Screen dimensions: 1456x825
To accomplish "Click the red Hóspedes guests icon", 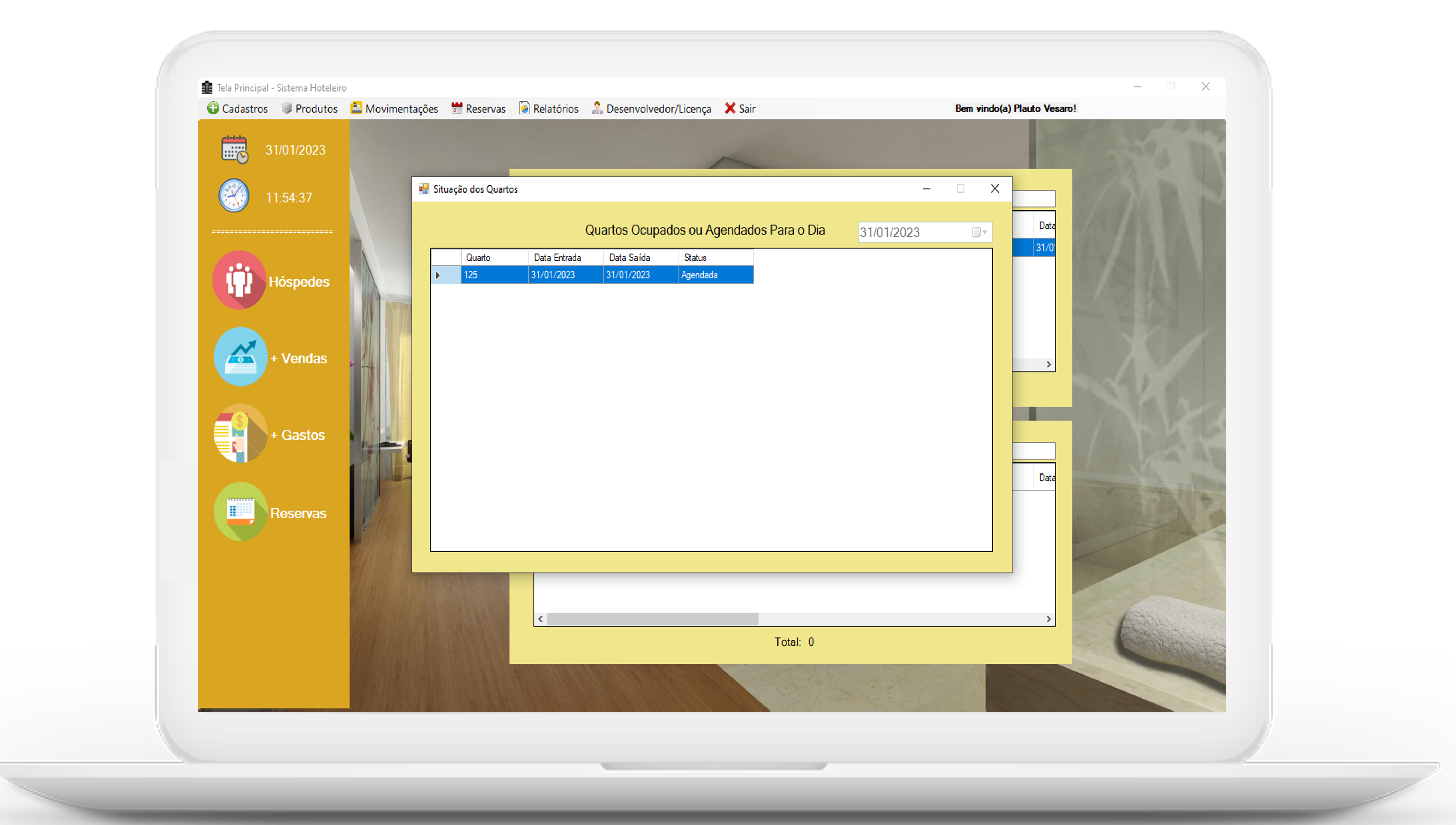I will coord(239,280).
